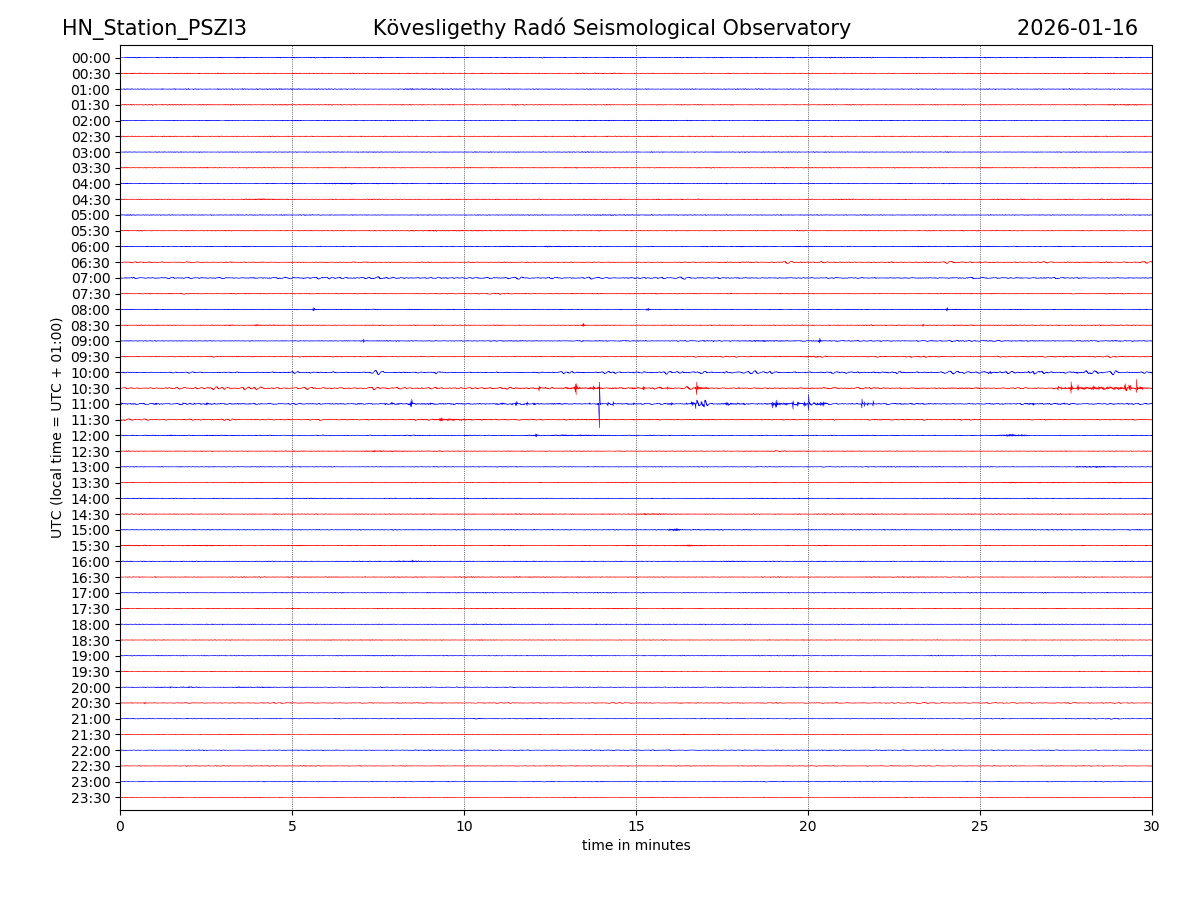Click the 16:00 row time label
This screenshot has height=900, width=1200.
click(x=91, y=562)
